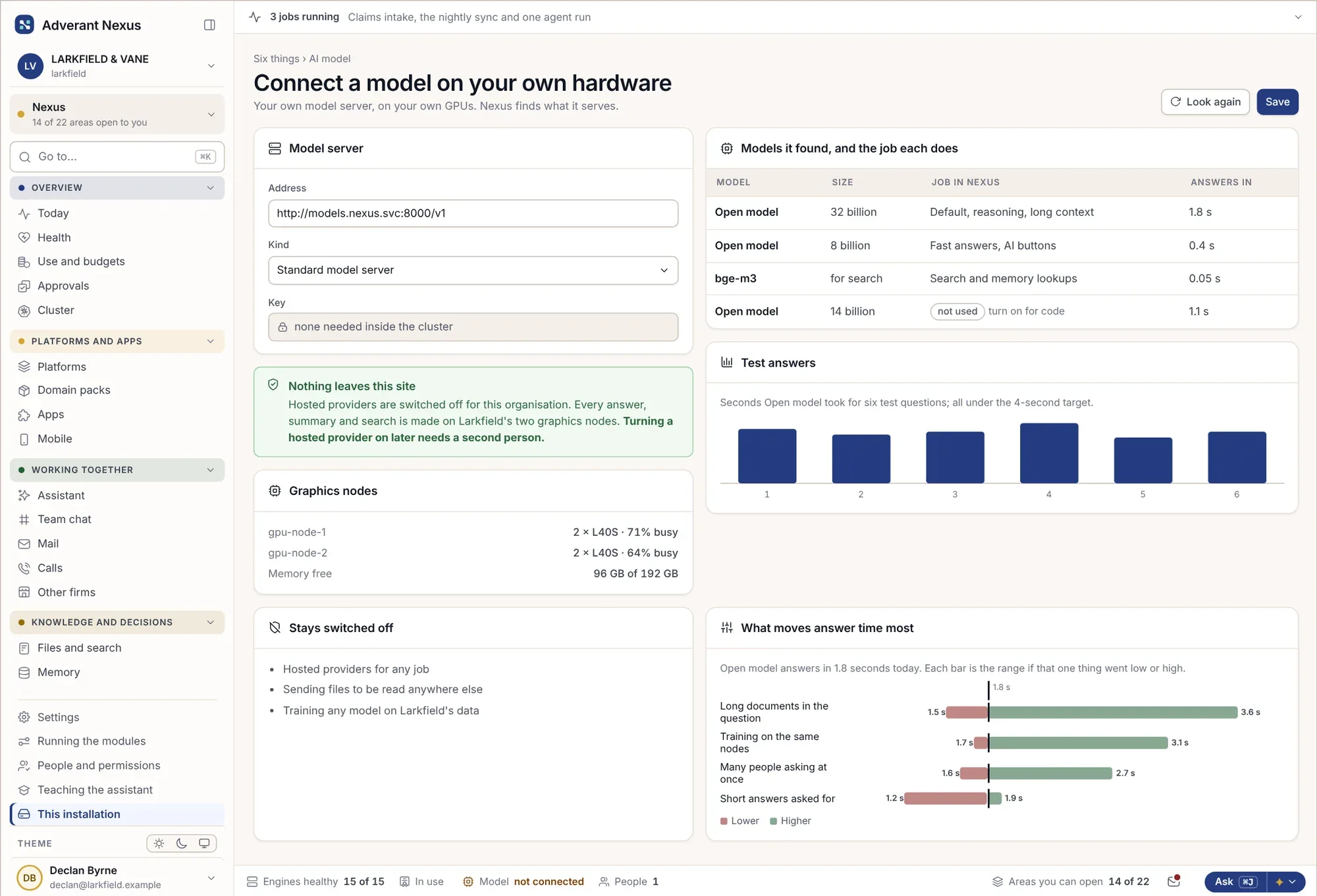The width and height of the screenshot is (1317, 896).
Task: Collapse the Overview section
Action: coord(117,188)
